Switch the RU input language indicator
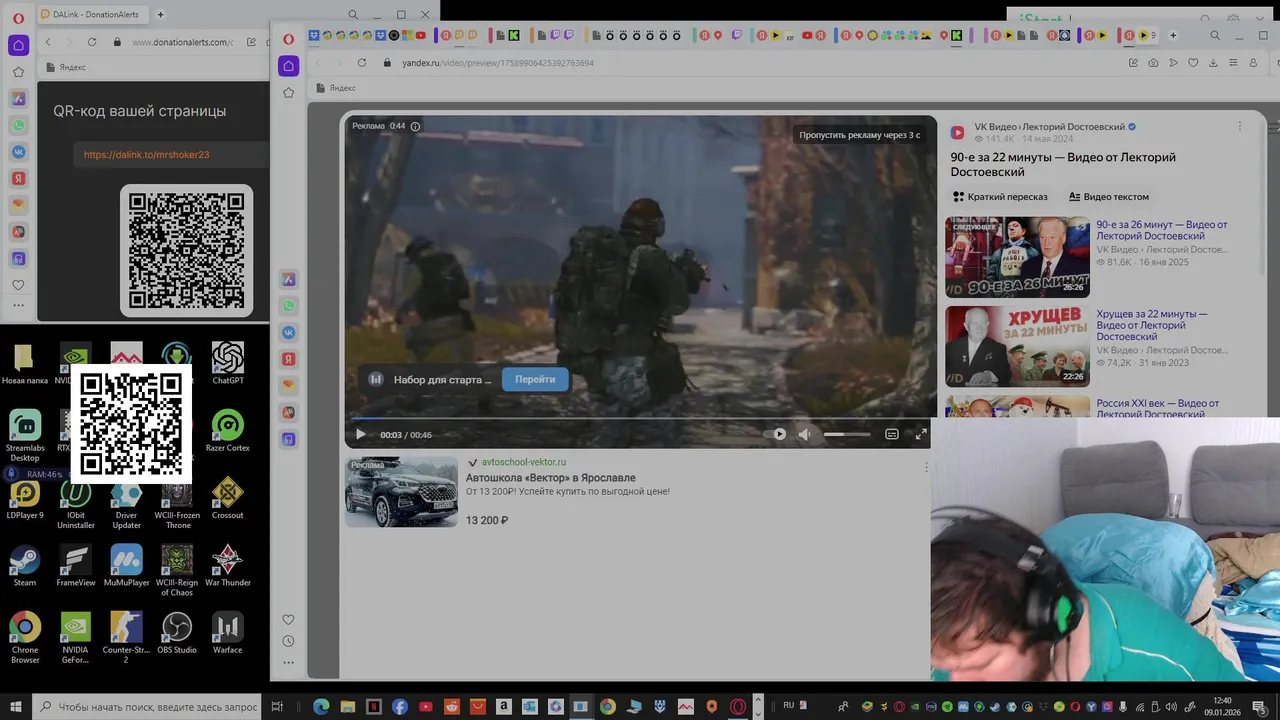Viewport: 1280px width, 720px height. 789,705
